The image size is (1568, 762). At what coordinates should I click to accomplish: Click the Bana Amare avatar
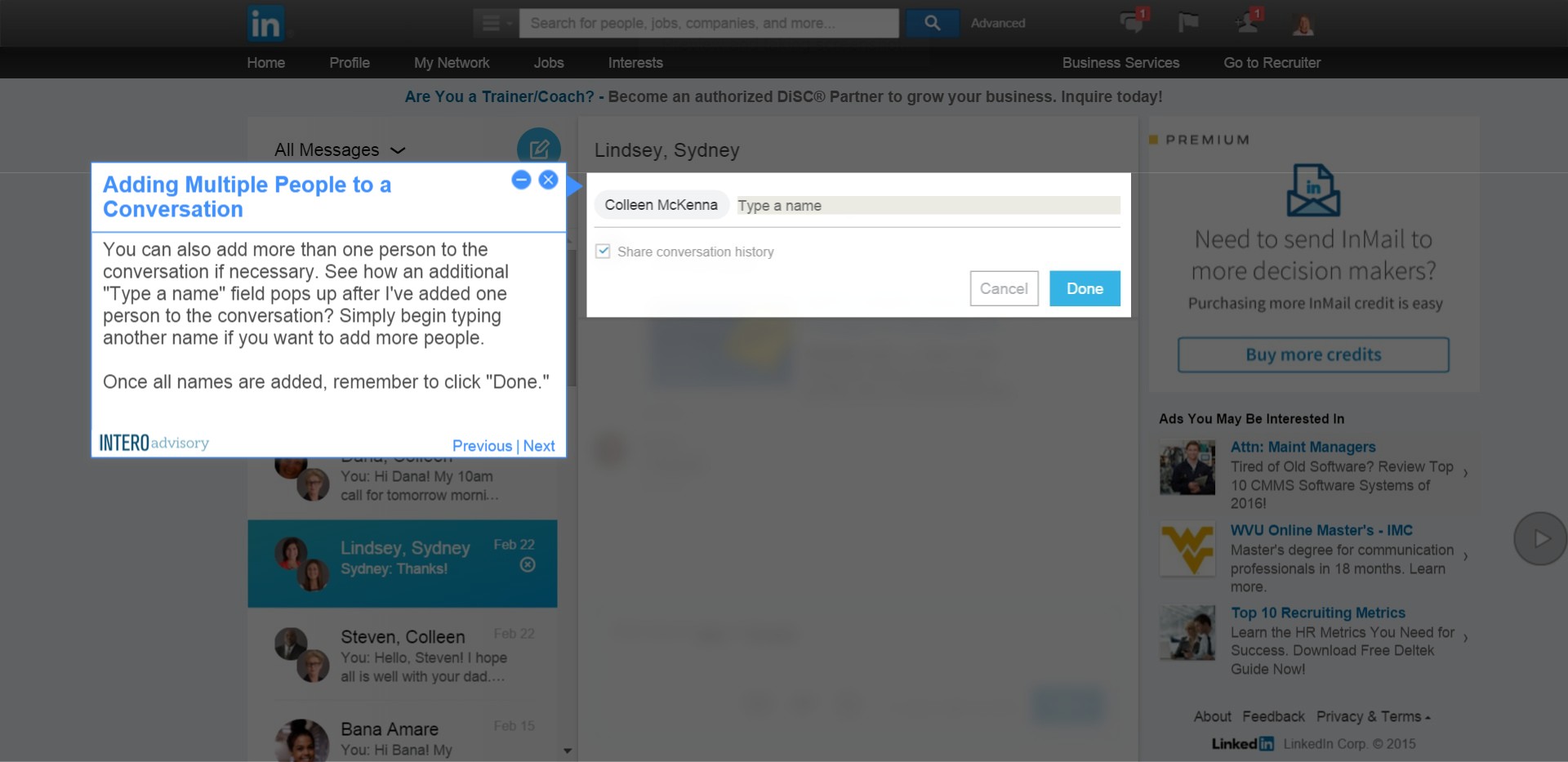[301, 740]
